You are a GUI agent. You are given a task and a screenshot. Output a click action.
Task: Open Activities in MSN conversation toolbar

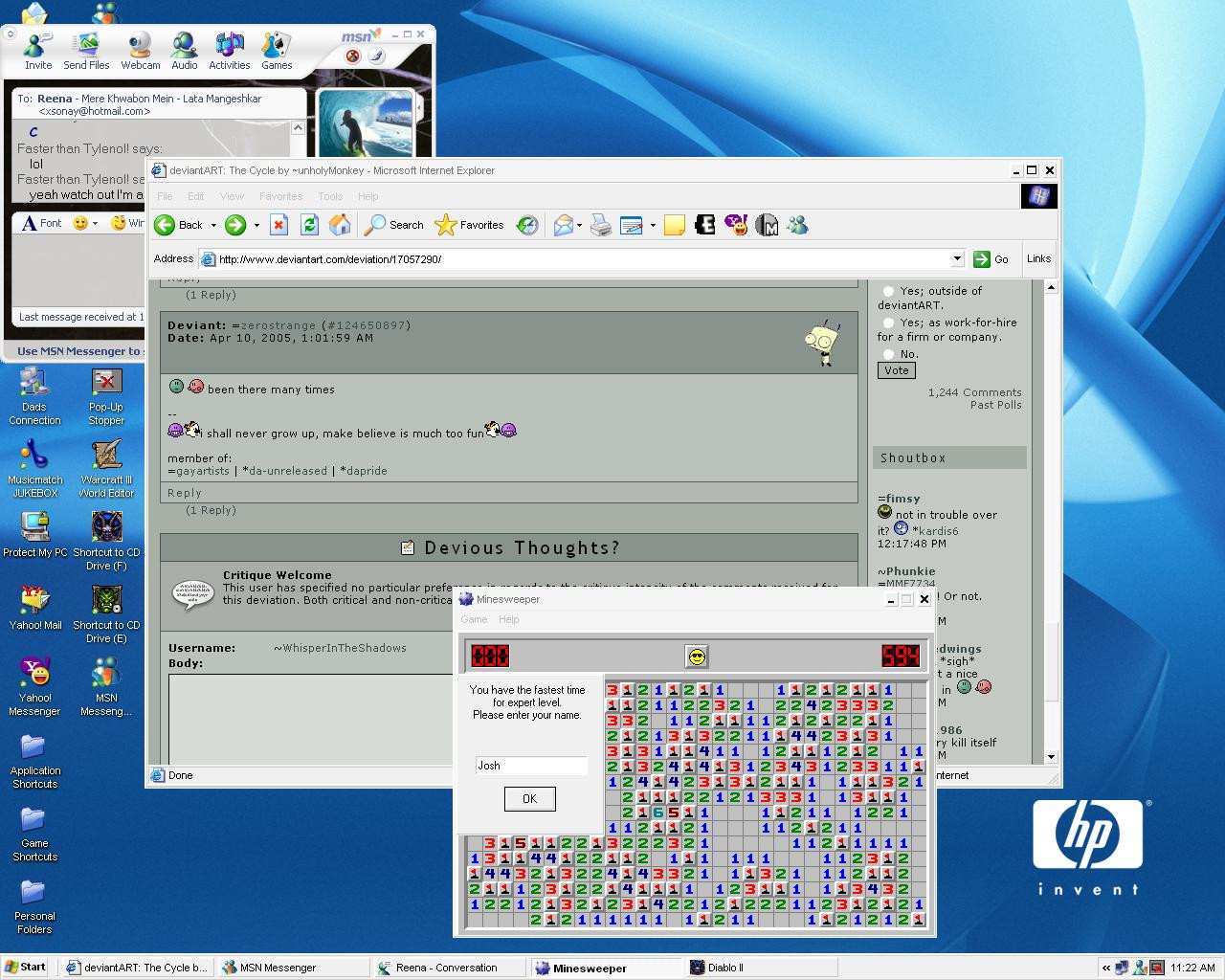230,51
